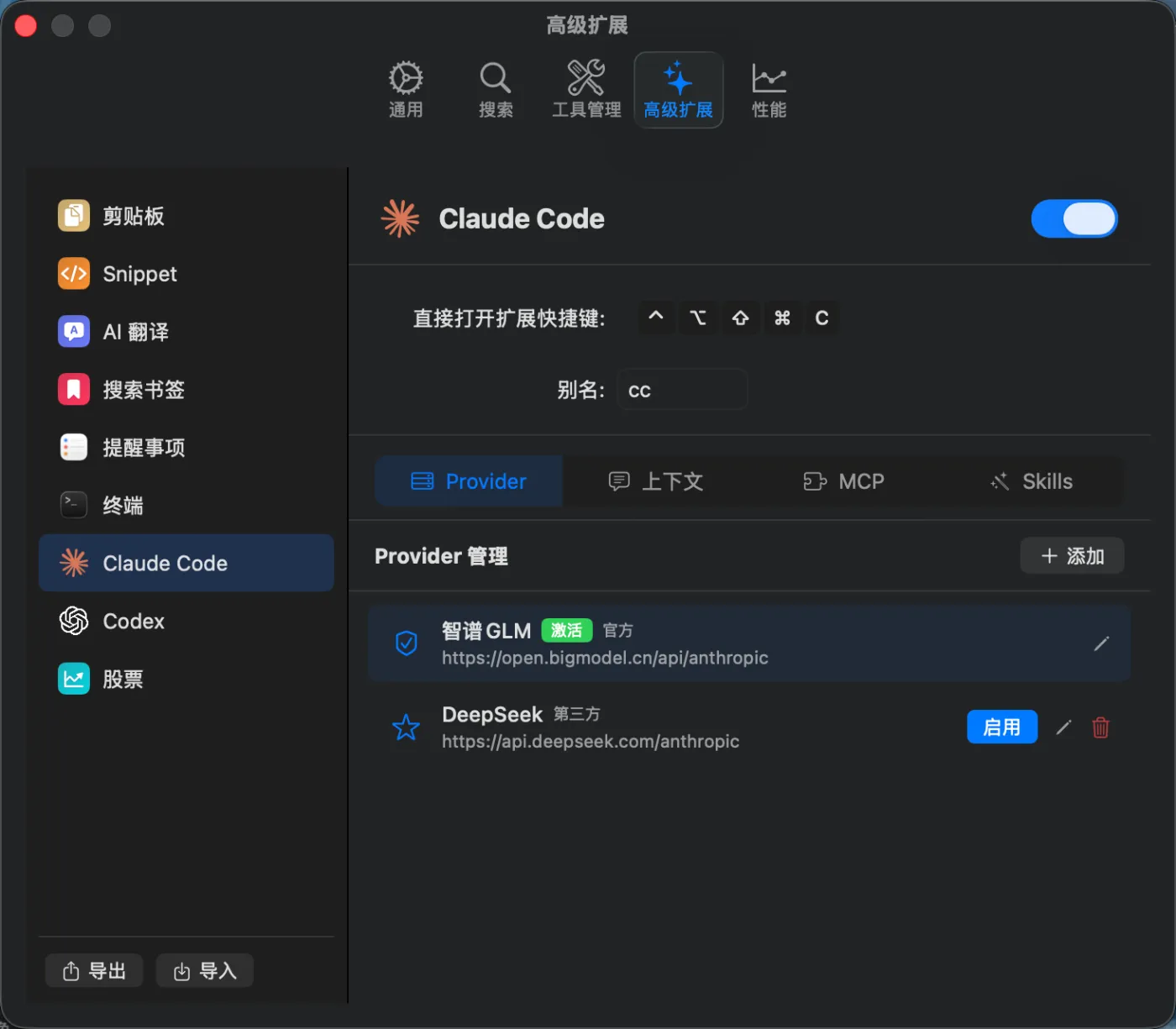Click the Command key shortcut symbol
Screen dimensions: 1176x1029
[x=782, y=318]
